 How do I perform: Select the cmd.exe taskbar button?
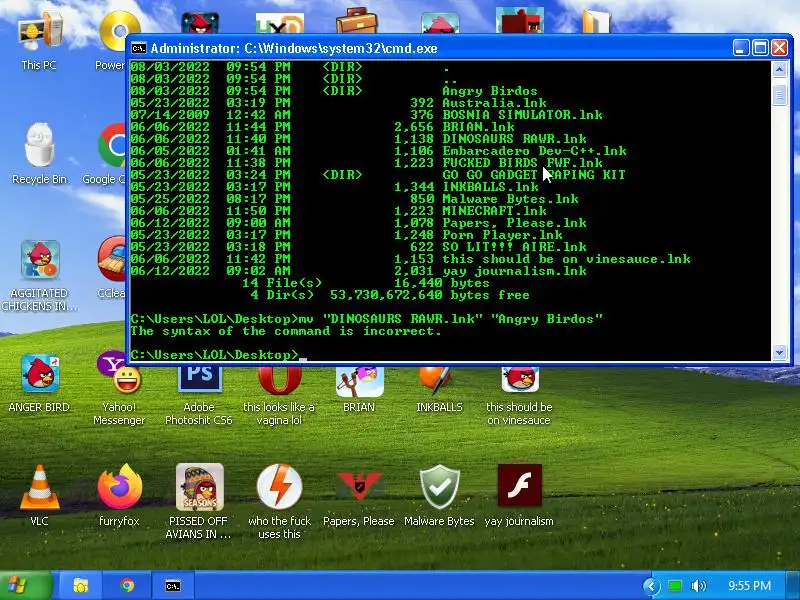[x=173, y=586]
